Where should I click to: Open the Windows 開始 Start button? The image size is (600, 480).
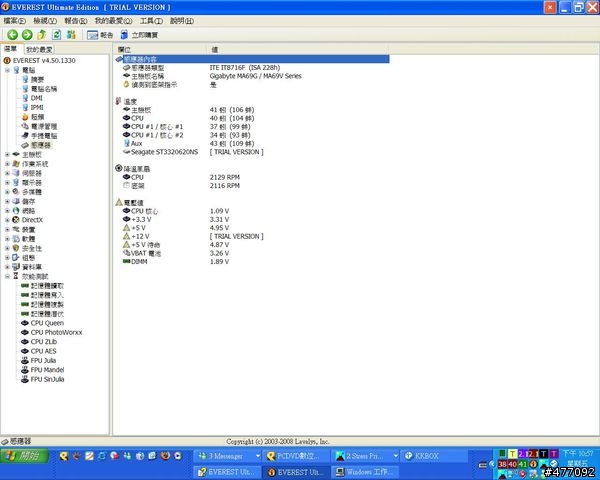click(x=24, y=456)
